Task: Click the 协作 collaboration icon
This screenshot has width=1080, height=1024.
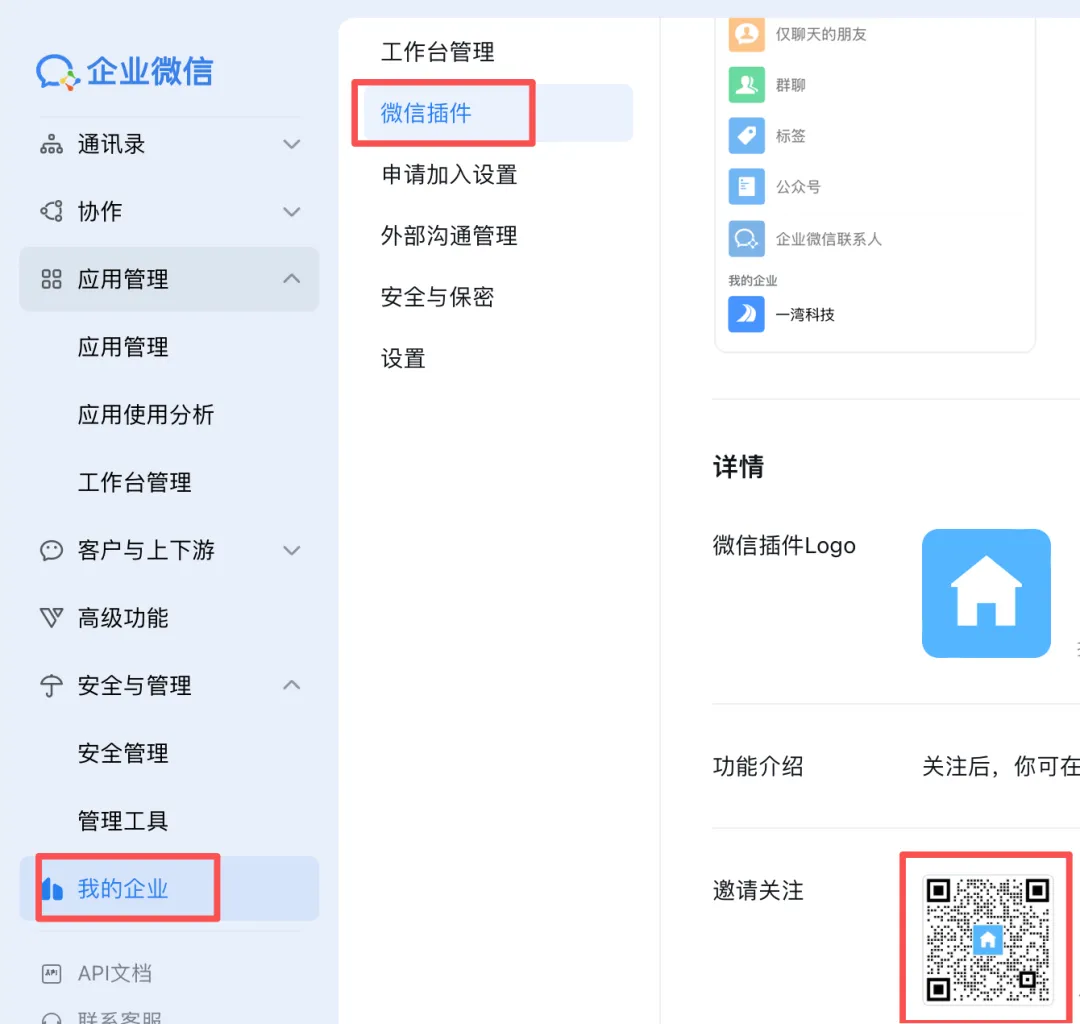Action: 52,211
